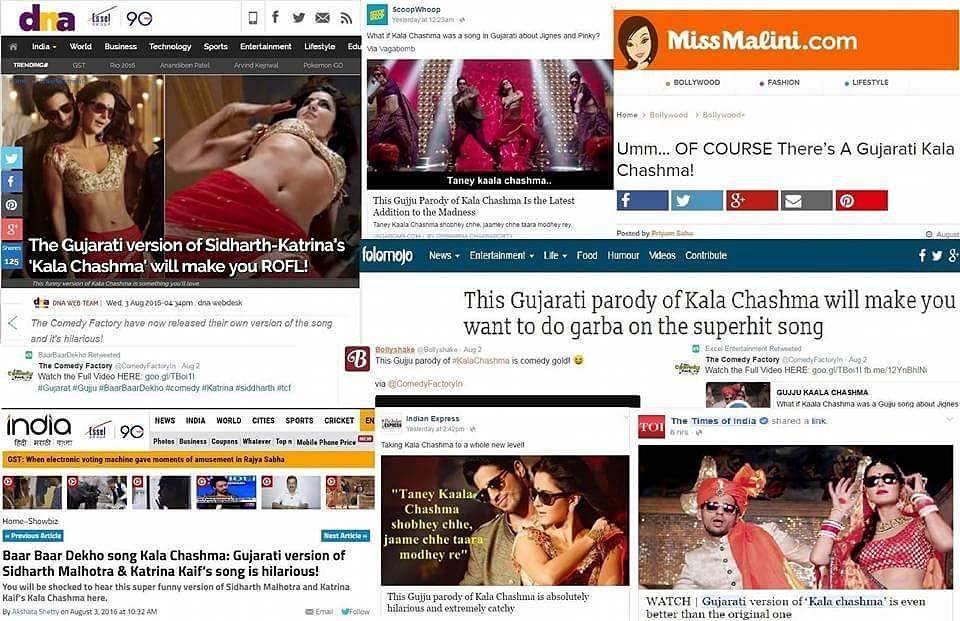Open the Entertainment dropdown on folomojo
The width and height of the screenshot is (960, 621).
point(501,255)
